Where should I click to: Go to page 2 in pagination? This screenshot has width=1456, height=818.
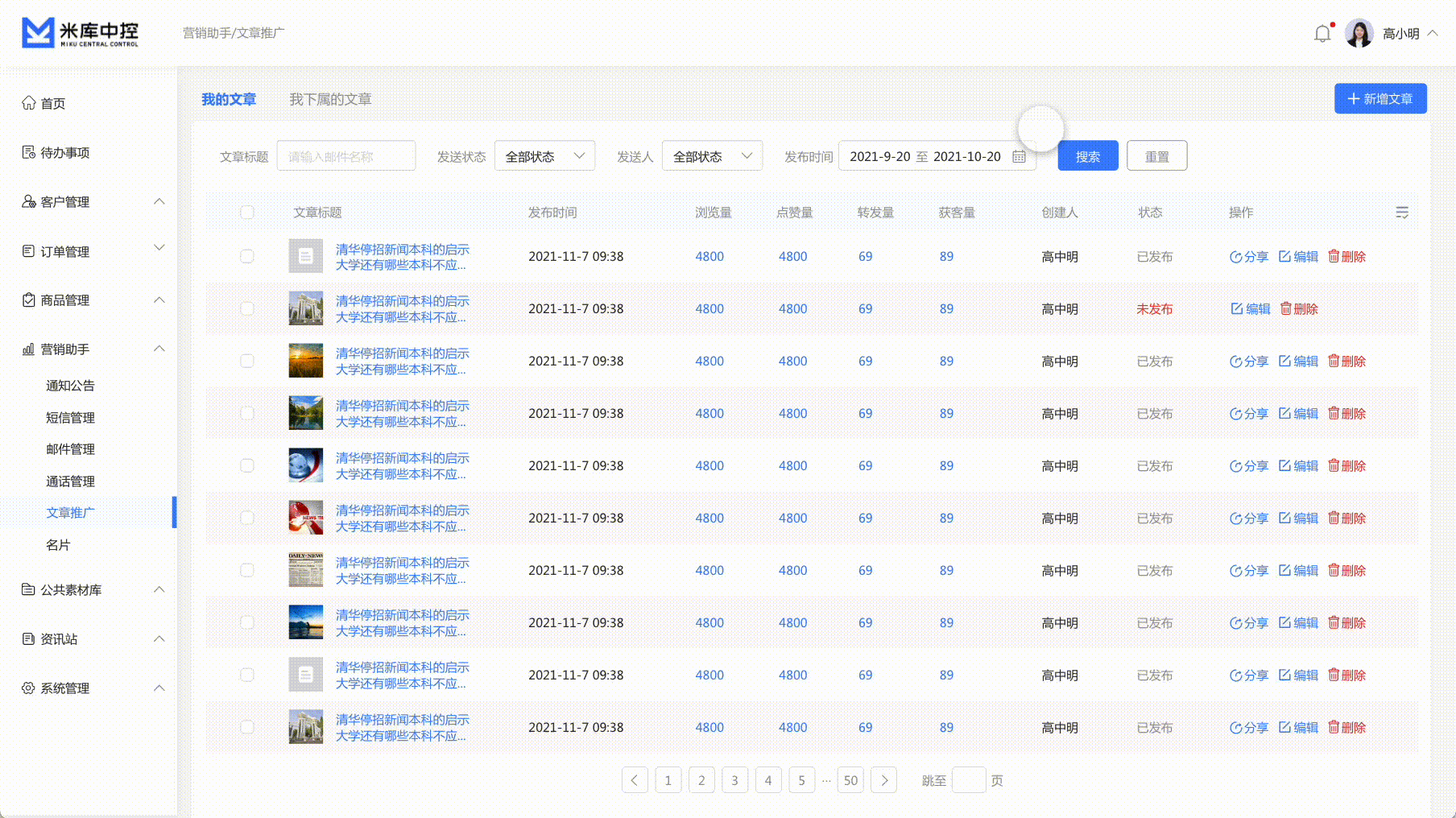[x=701, y=780]
